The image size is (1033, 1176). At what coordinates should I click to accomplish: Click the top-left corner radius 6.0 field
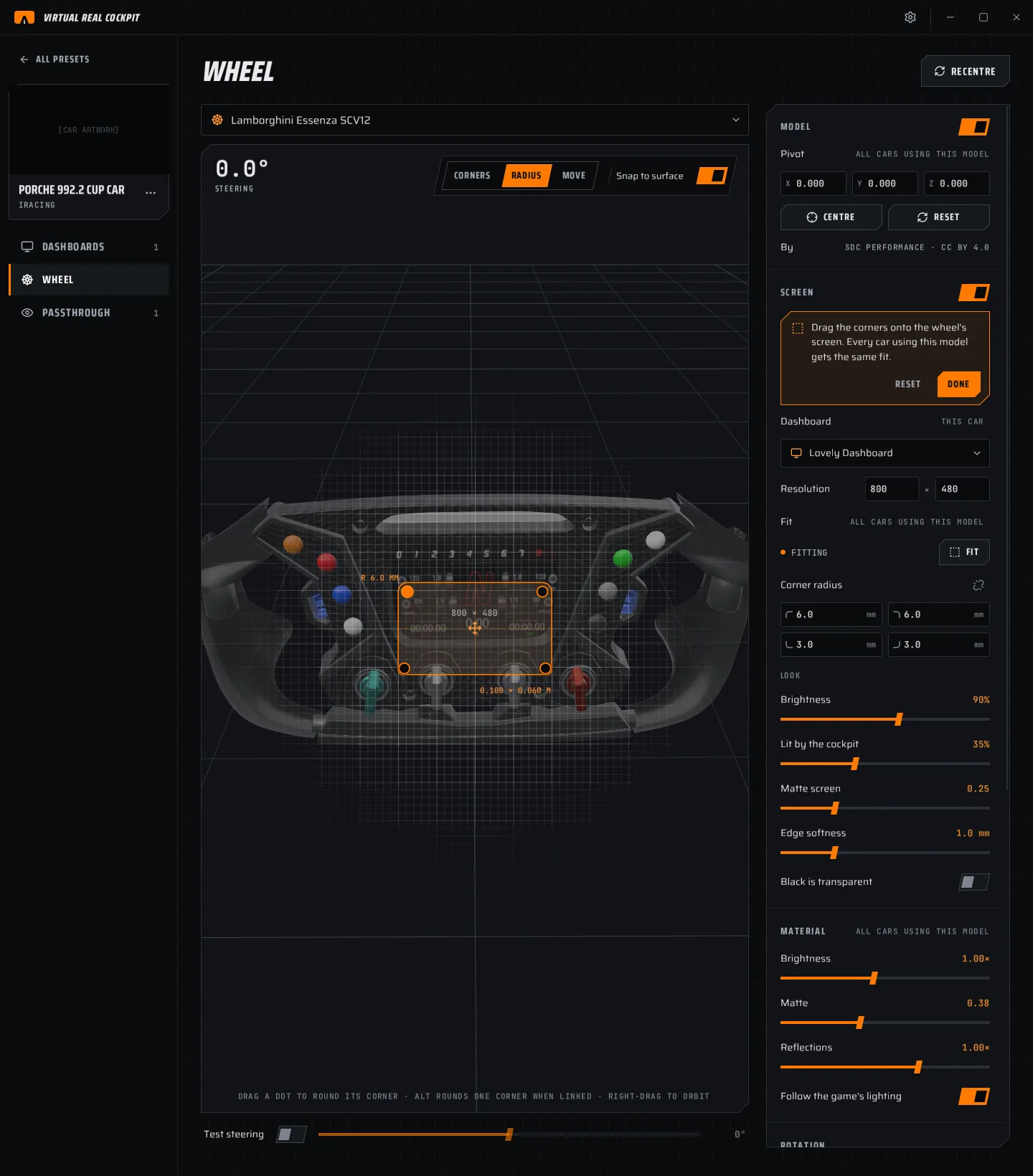(x=831, y=615)
